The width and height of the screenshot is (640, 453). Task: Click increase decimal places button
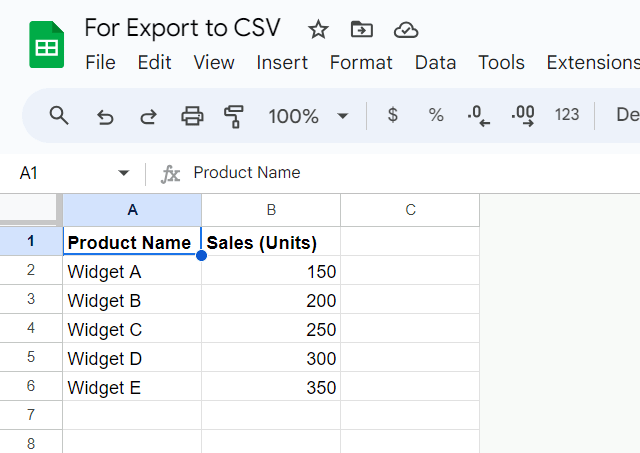click(x=522, y=116)
